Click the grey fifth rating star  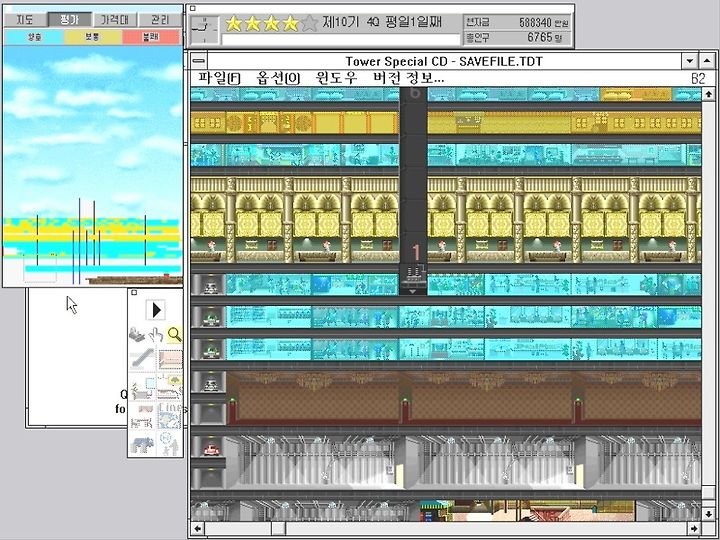(x=309, y=23)
